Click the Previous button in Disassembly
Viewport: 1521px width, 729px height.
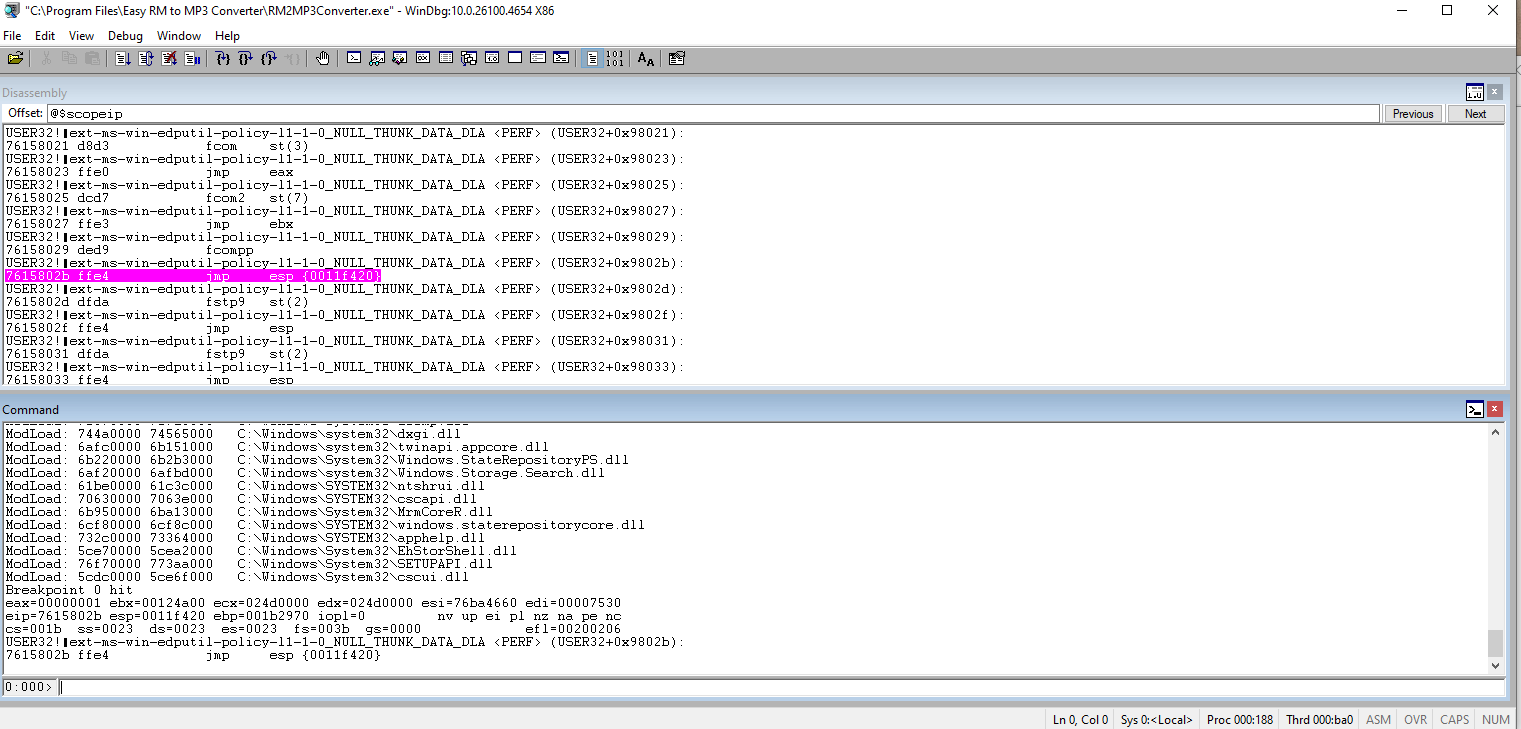[1412, 114]
